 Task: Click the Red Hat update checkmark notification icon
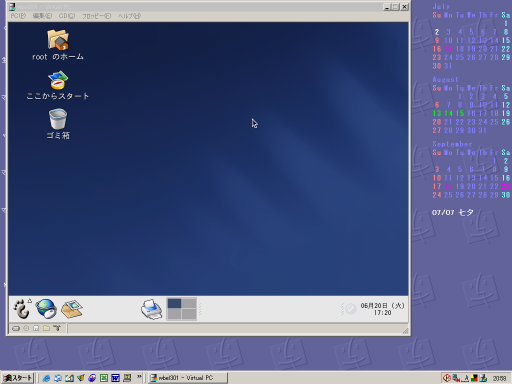coord(350,309)
